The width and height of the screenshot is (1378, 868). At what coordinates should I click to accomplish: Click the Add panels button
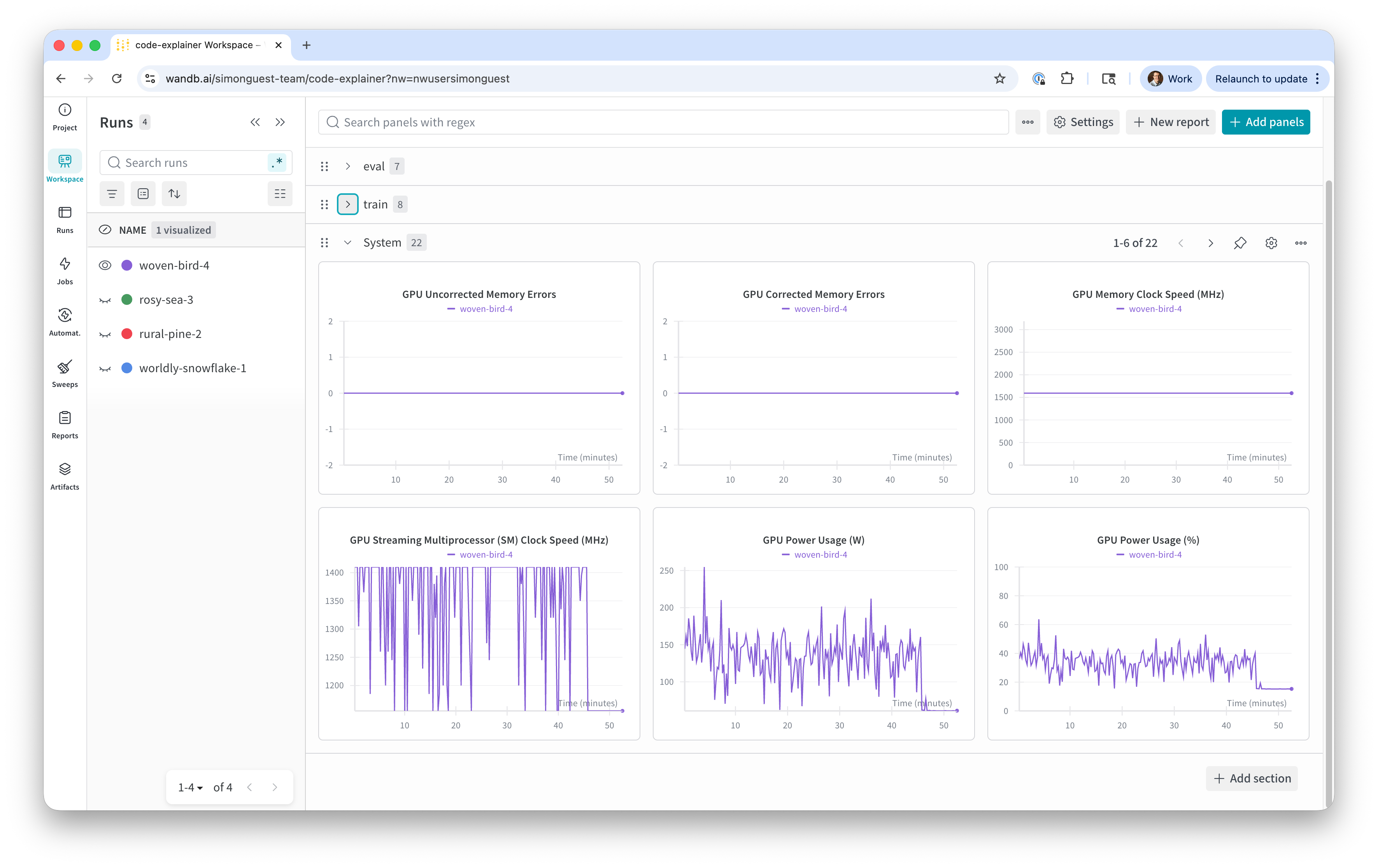(1265, 122)
